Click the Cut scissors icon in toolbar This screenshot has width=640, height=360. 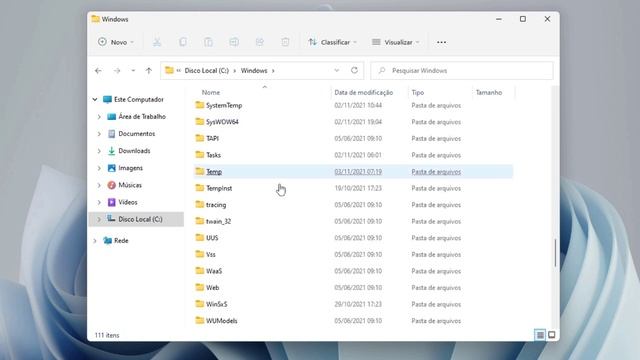(x=157, y=42)
